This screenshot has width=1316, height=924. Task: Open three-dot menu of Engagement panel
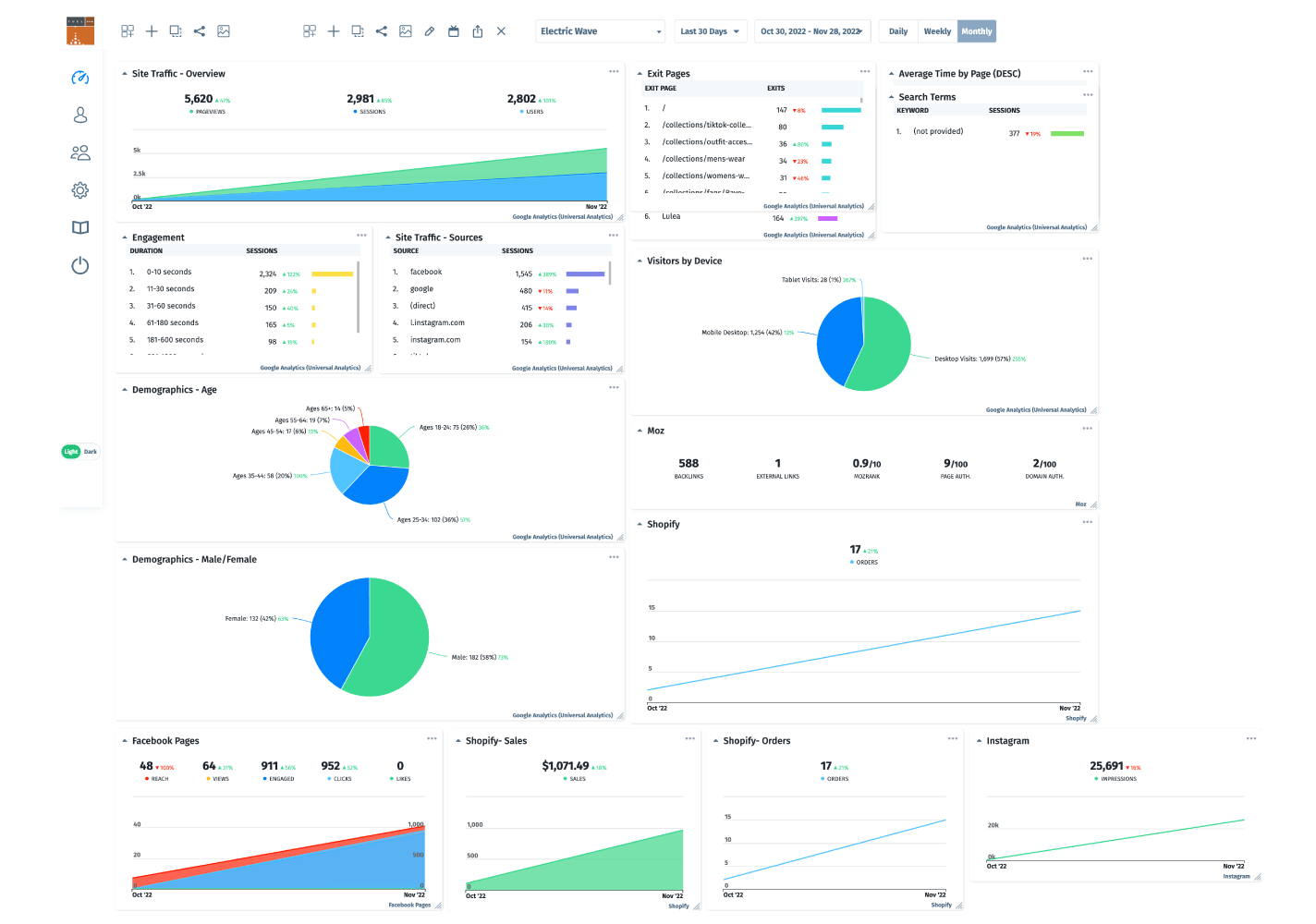361,236
